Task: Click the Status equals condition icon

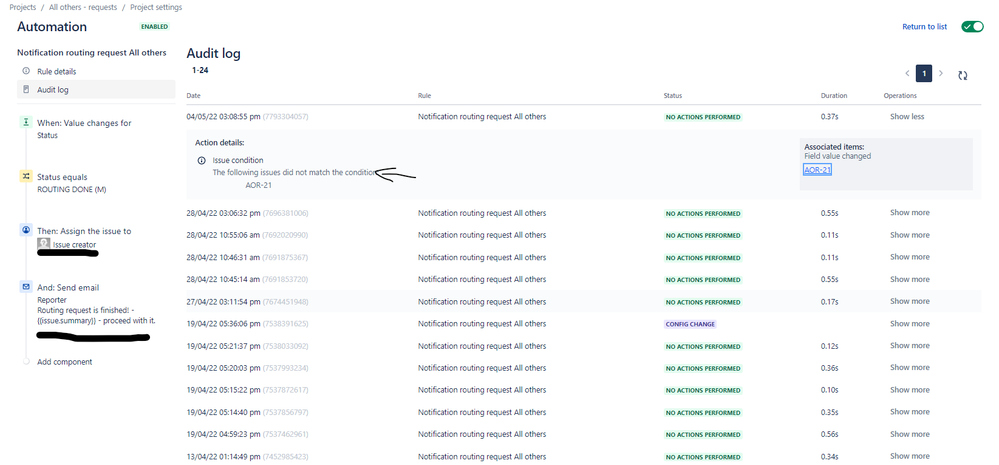Action: click(x=26, y=176)
